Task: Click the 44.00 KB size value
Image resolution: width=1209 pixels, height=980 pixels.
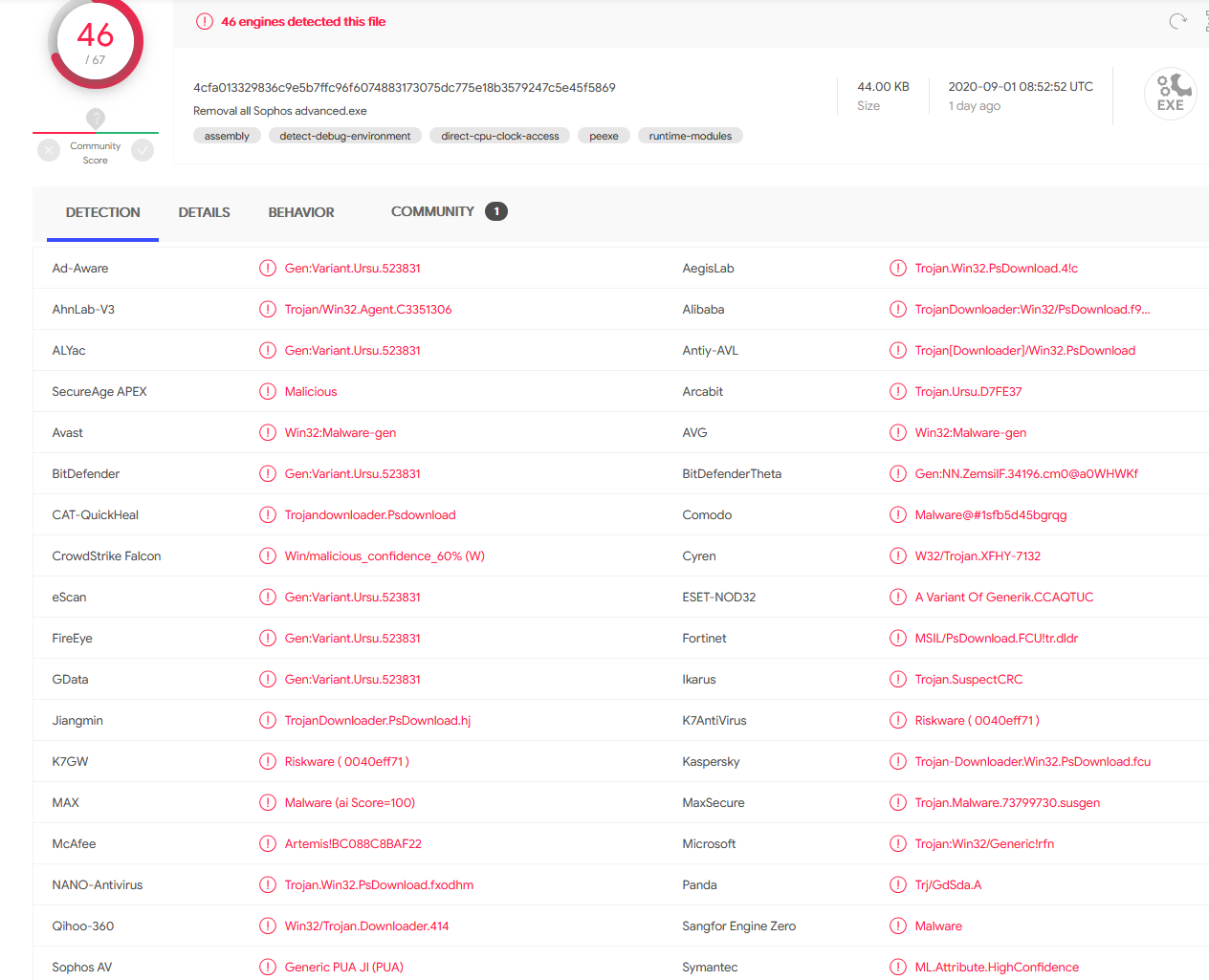Action: click(883, 86)
